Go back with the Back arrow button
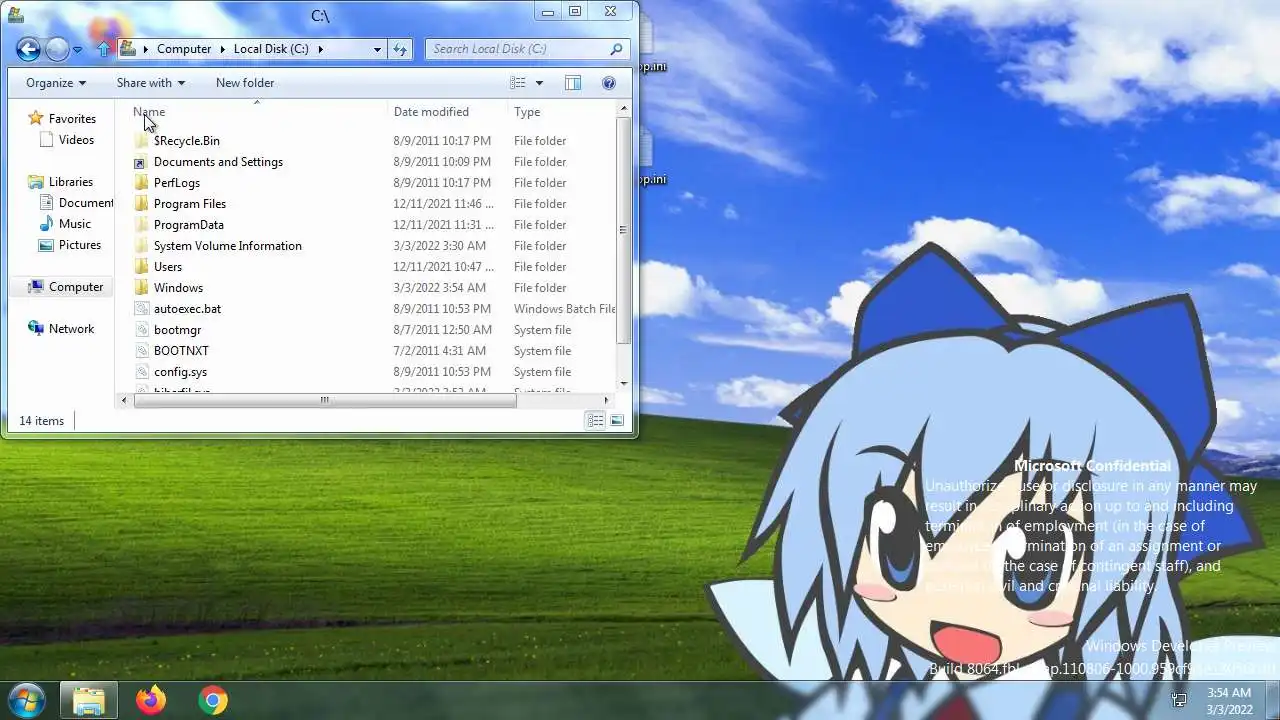The height and width of the screenshot is (720, 1280). [28, 49]
